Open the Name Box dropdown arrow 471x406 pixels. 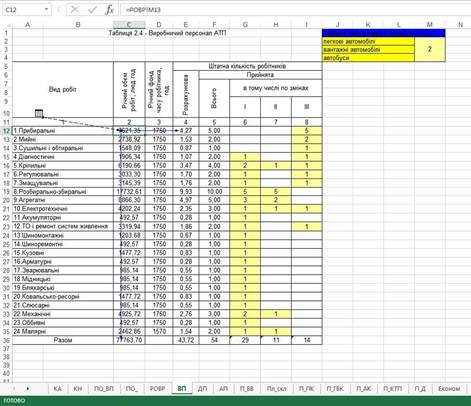pos(46,10)
